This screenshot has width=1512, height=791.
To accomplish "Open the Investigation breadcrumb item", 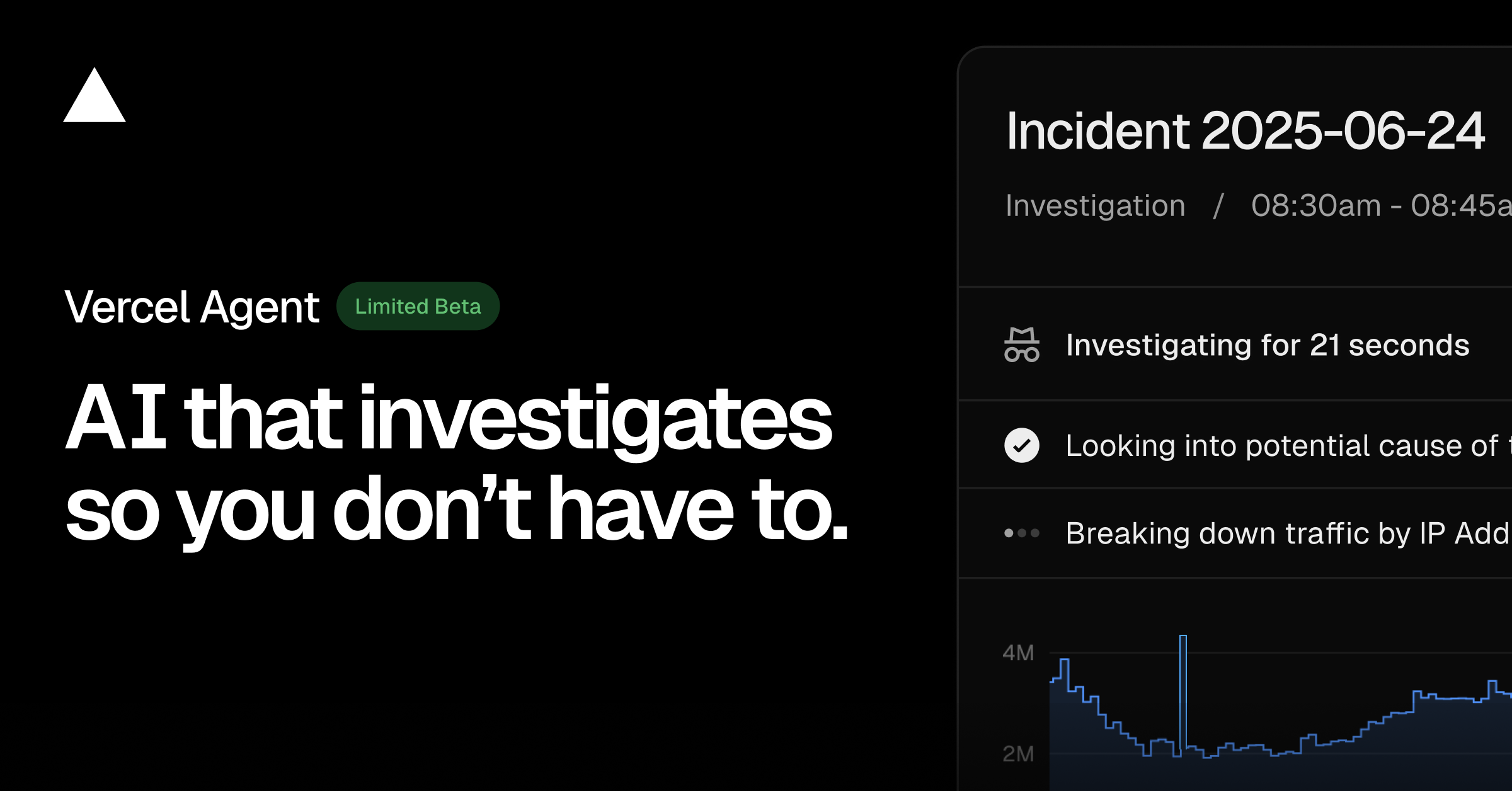I will pos(1095,206).
